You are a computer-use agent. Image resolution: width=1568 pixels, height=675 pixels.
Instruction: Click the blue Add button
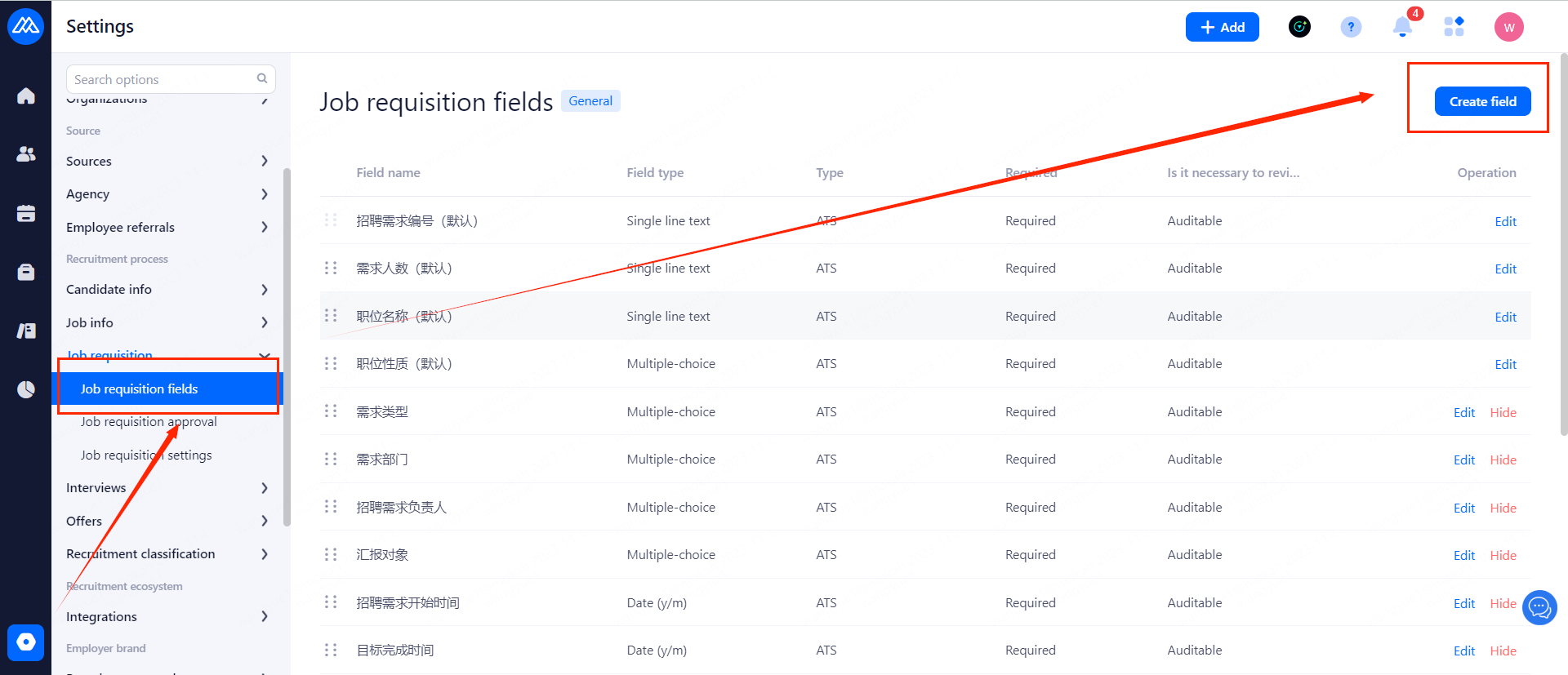[1222, 27]
